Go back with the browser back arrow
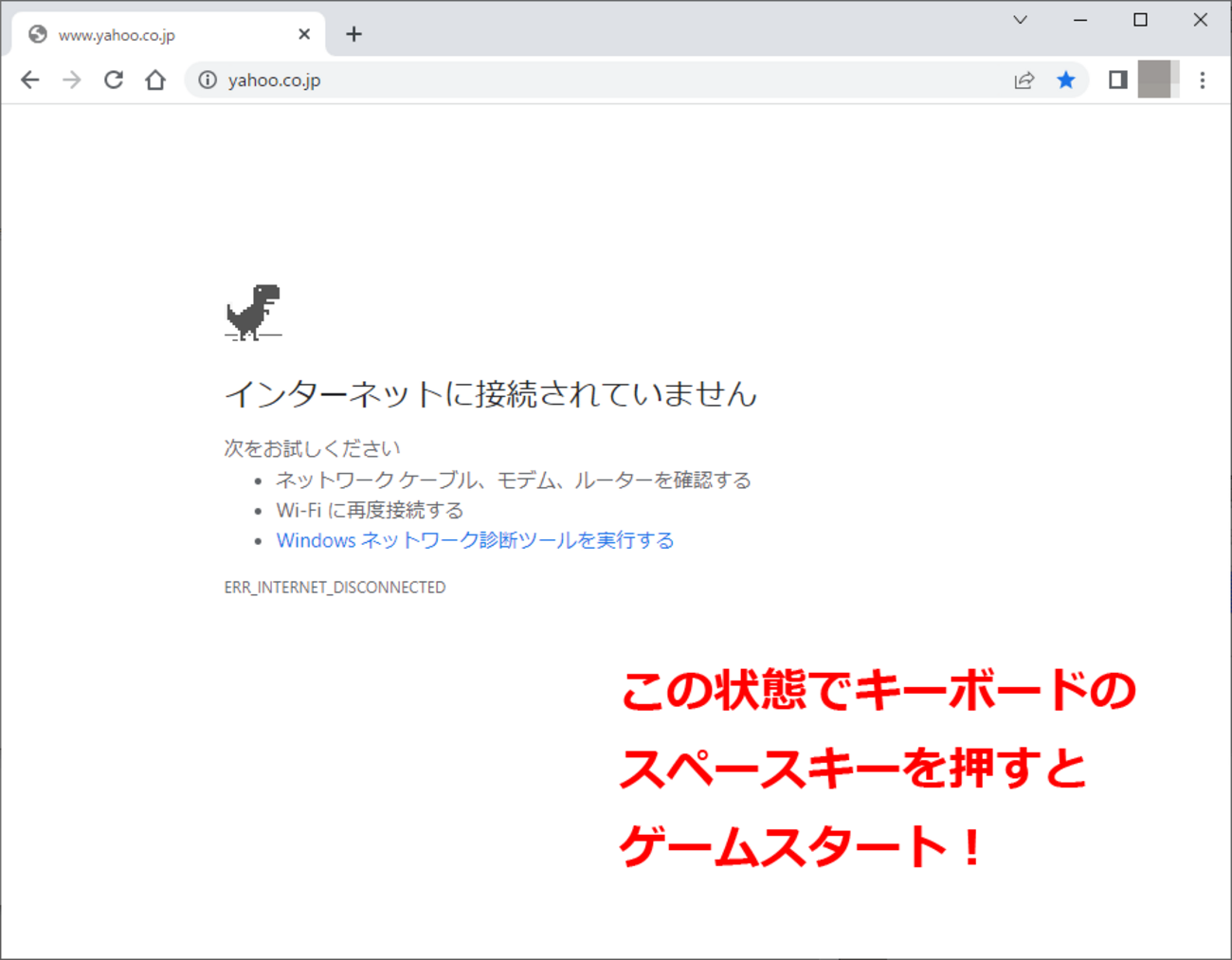 [30, 81]
